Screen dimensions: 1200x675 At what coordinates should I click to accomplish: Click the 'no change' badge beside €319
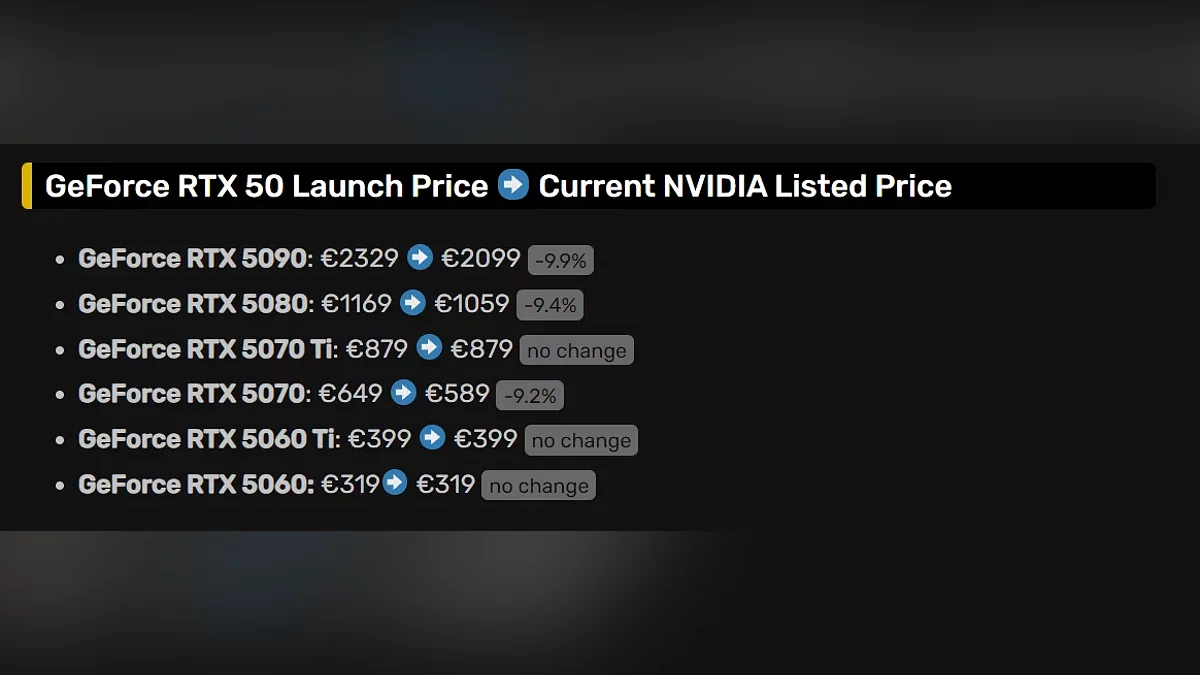(538, 486)
